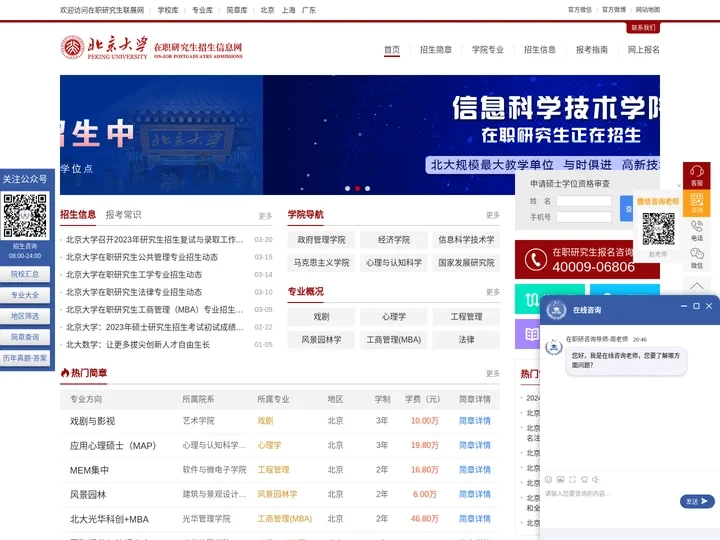Click 心理学 major in 应用心理硕士 row
The height and width of the screenshot is (540, 720).
coord(269,445)
